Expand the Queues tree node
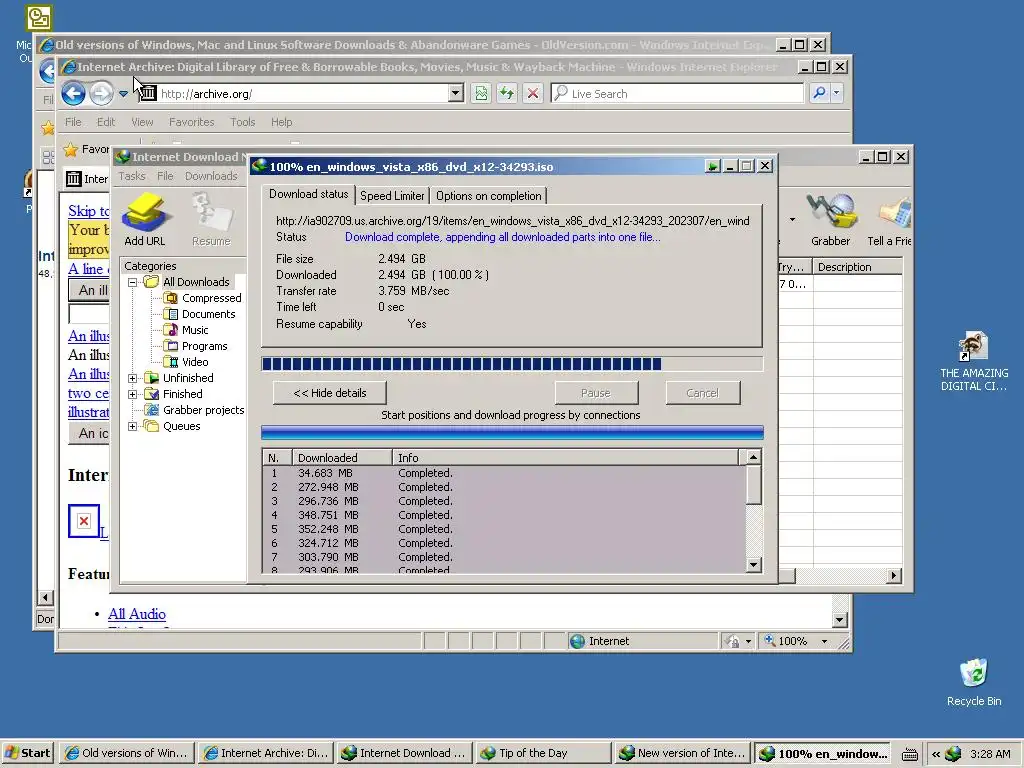 (133, 426)
